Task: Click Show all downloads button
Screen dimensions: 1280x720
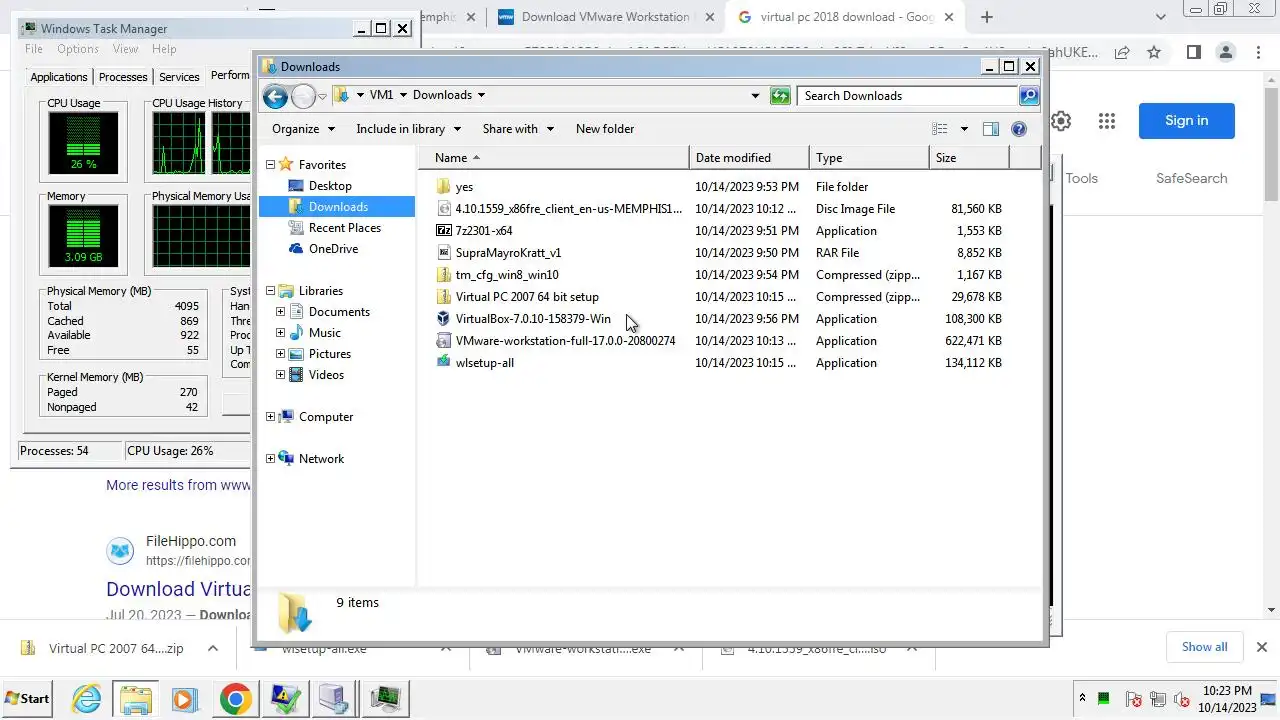Action: coord(1204,647)
